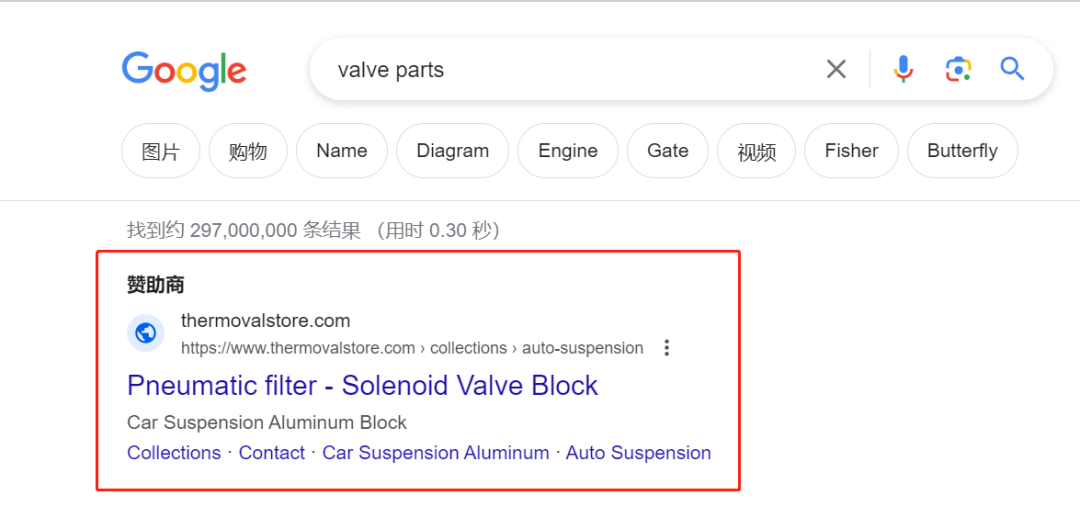Filter results by Diagram chip
1080x529 pixels.
click(453, 151)
